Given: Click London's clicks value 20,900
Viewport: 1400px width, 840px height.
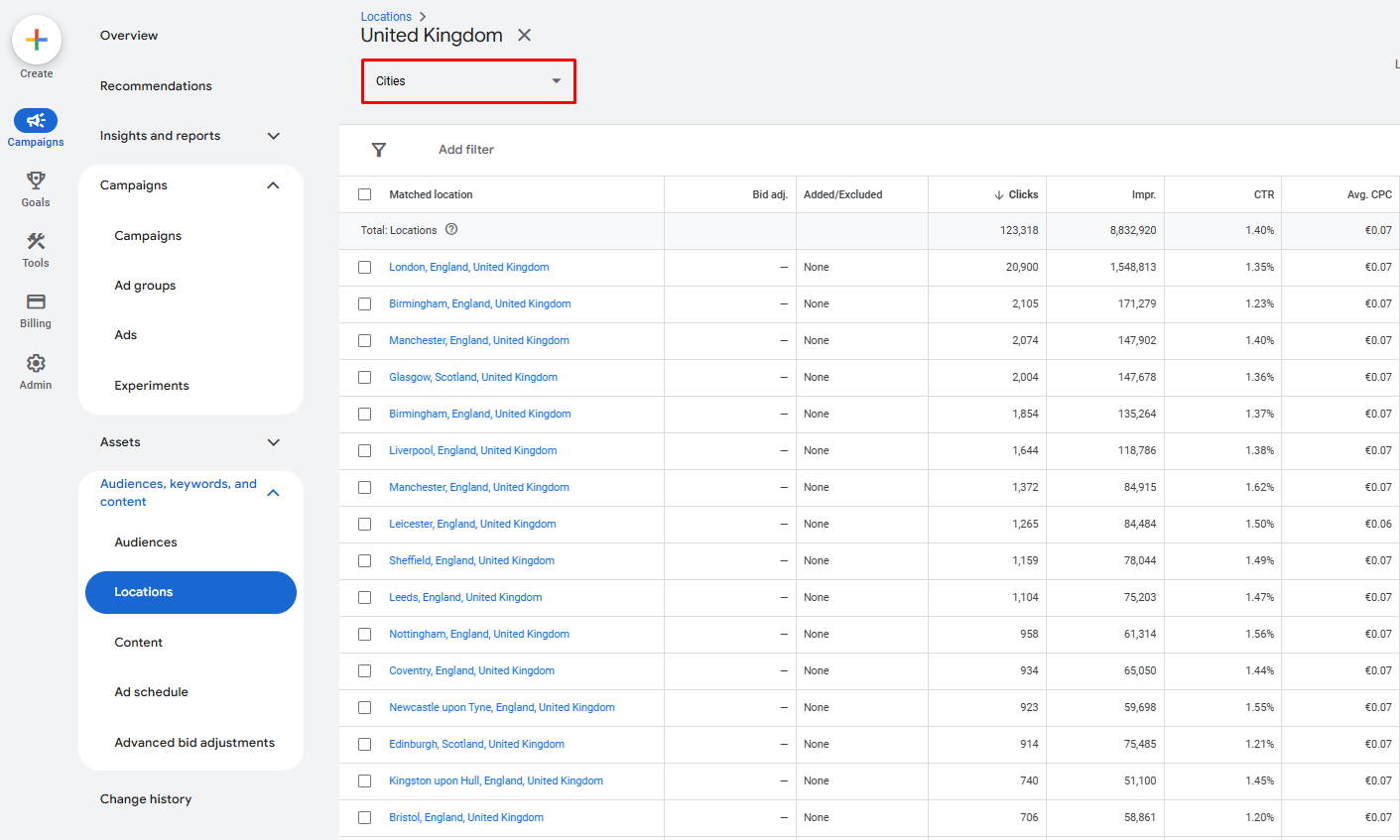Looking at the screenshot, I should coord(1022,268).
